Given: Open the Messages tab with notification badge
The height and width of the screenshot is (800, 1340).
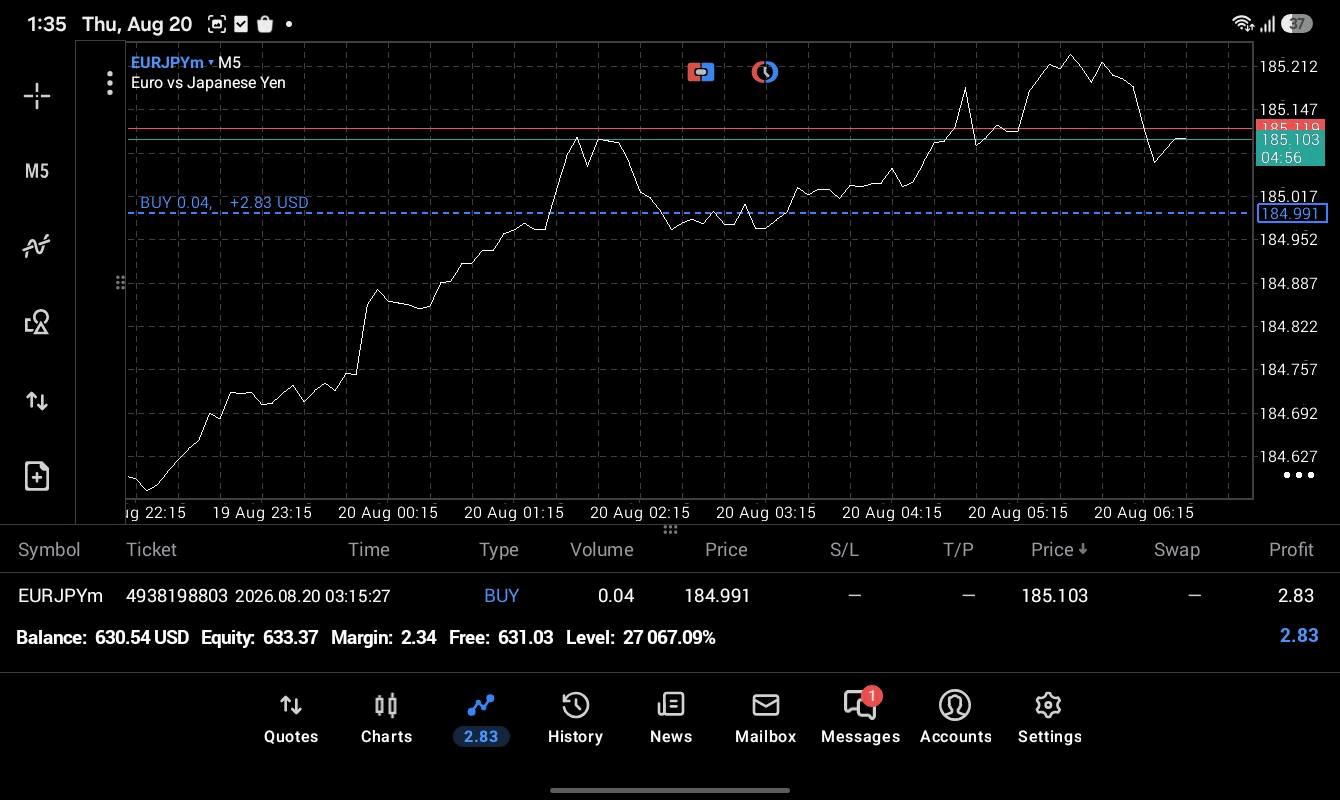Looking at the screenshot, I should (860, 717).
